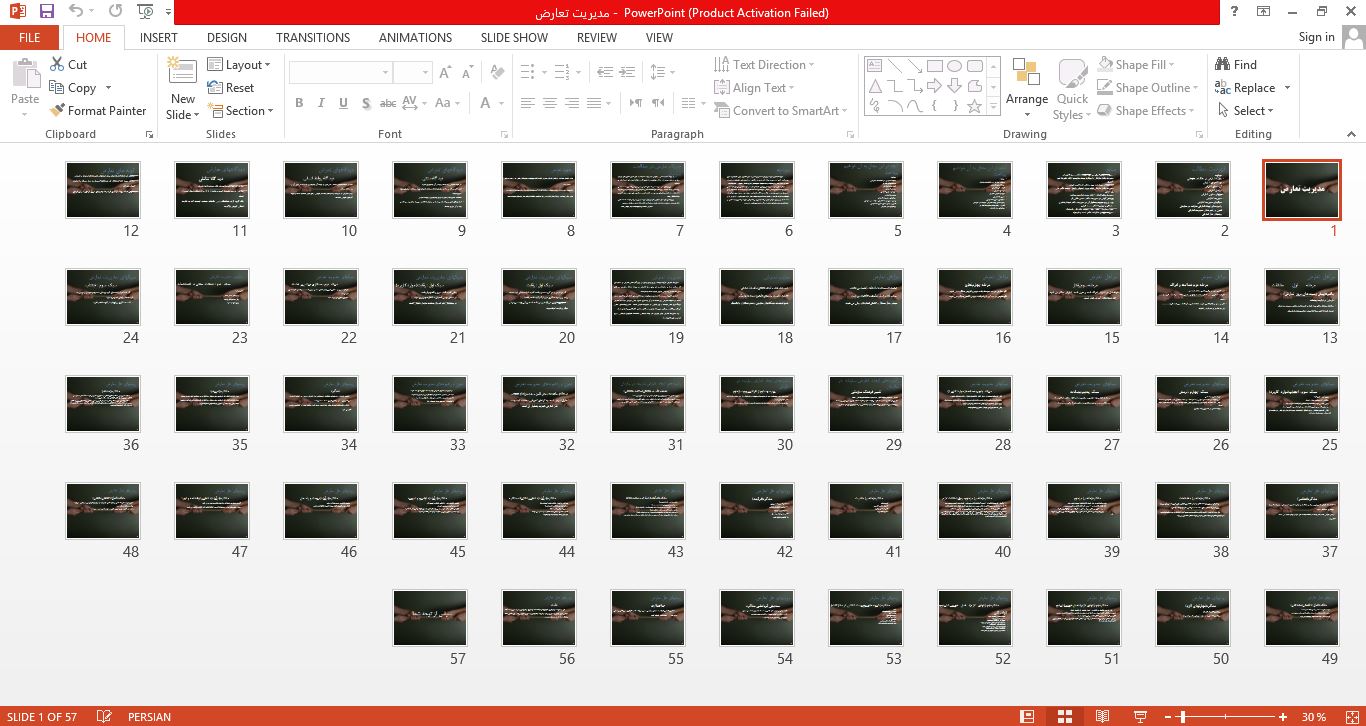Viewport: 1366px width, 726px height.
Task: Switch to the SLIDE SHOW tab
Action: (x=514, y=38)
